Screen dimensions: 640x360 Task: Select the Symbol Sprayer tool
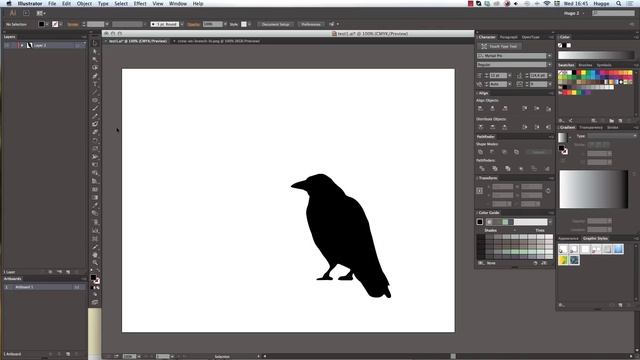click(x=95, y=222)
